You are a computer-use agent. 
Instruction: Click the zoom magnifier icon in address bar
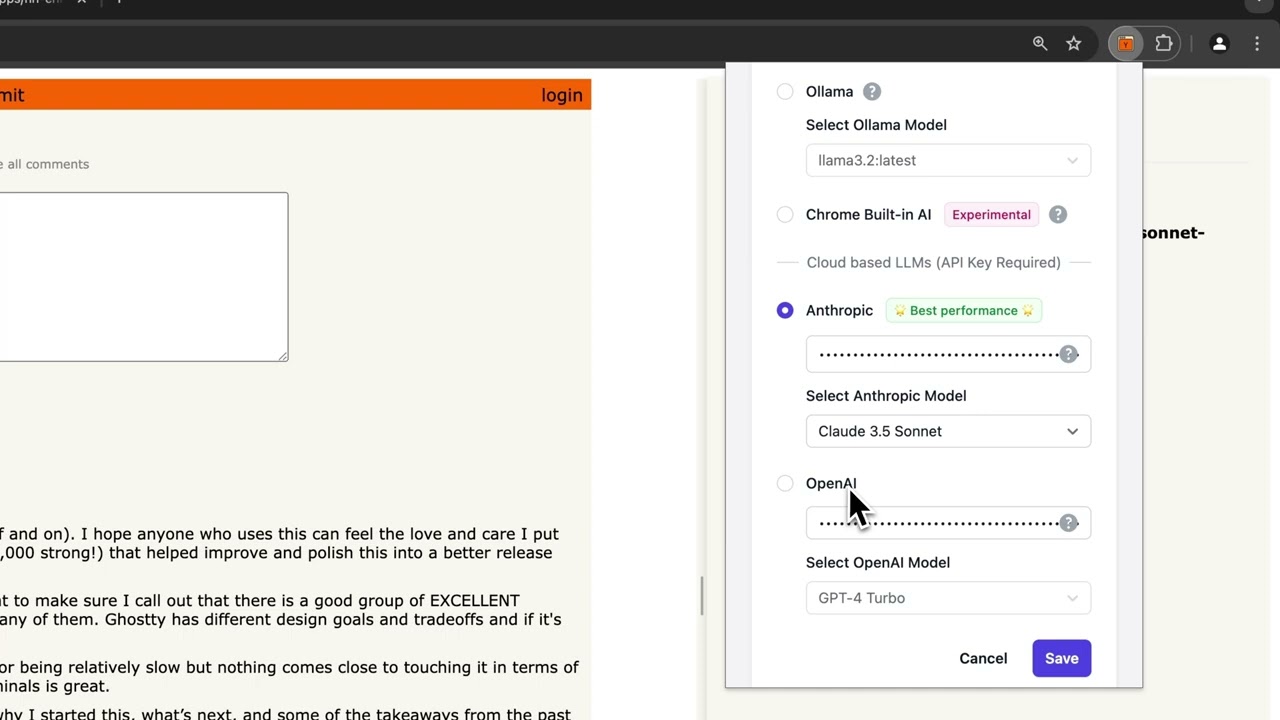coord(1040,43)
